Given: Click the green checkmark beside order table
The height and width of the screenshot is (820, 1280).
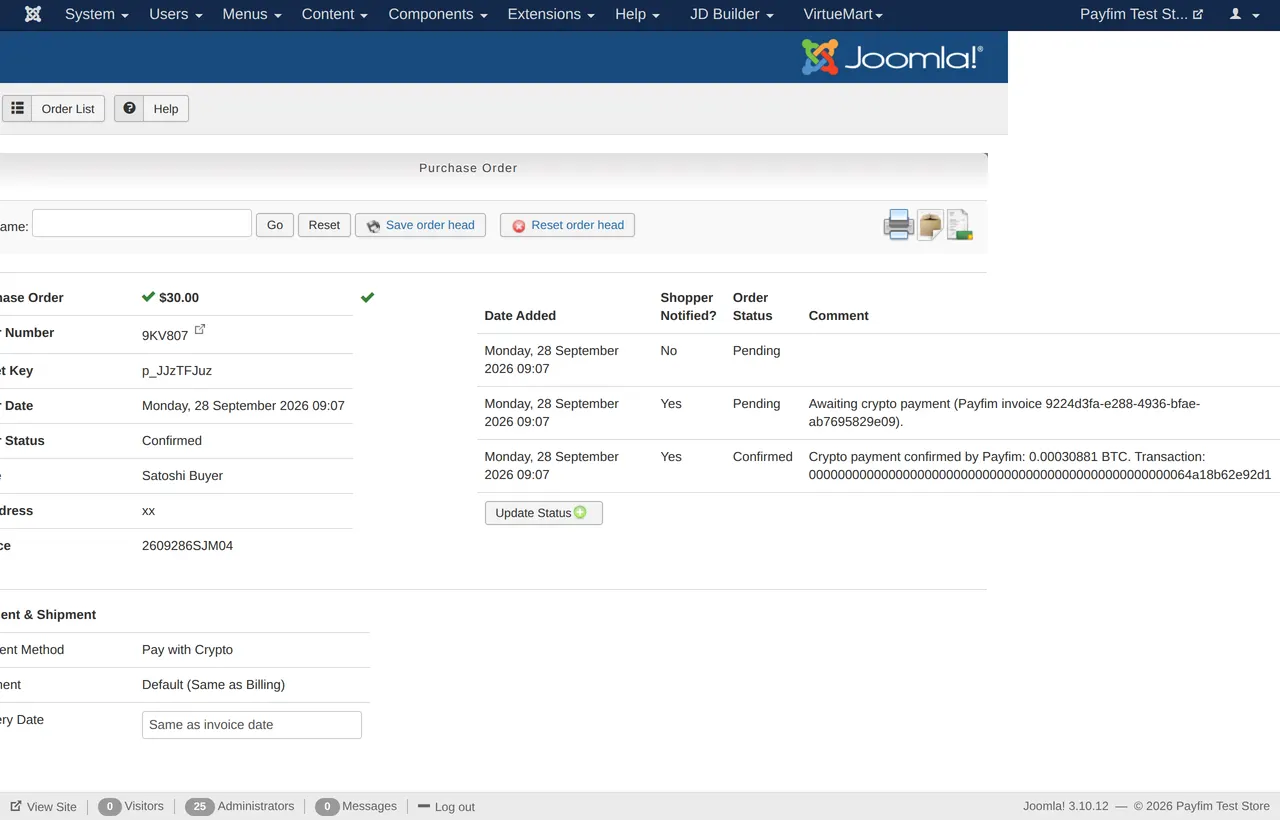Looking at the screenshot, I should pos(367,297).
